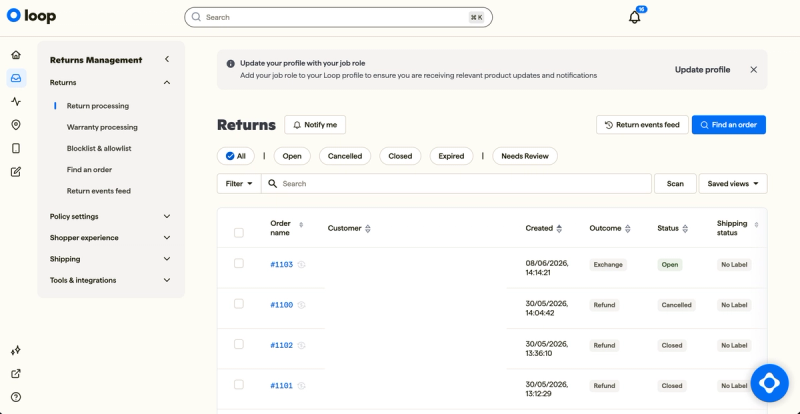Viewport: 800px width, 414px height.
Task: Check the box for order #1102
Action: tap(239, 344)
